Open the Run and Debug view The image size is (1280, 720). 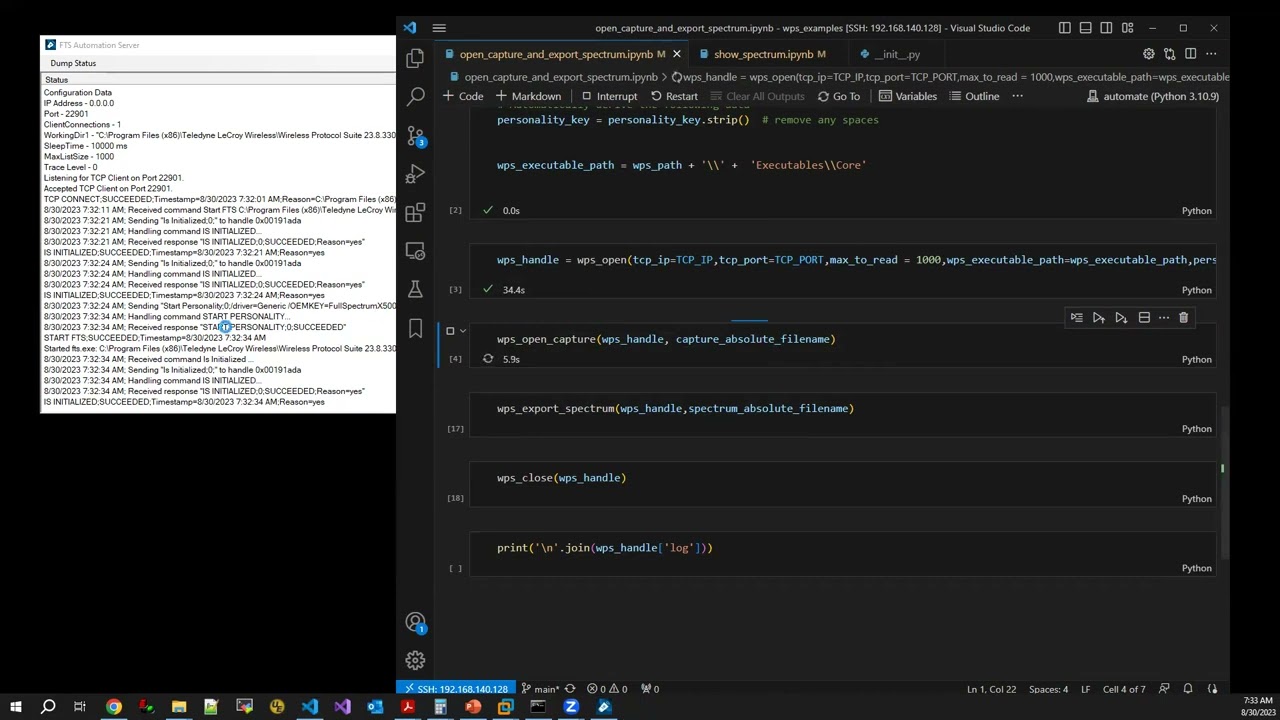[x=415, y=175]
